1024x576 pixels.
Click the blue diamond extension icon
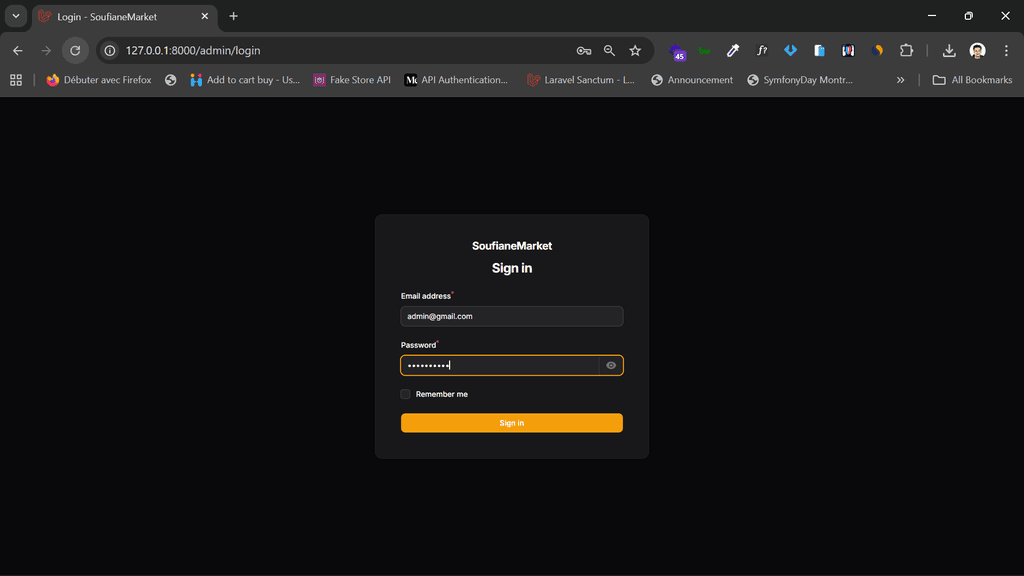(x=790, y=50)
